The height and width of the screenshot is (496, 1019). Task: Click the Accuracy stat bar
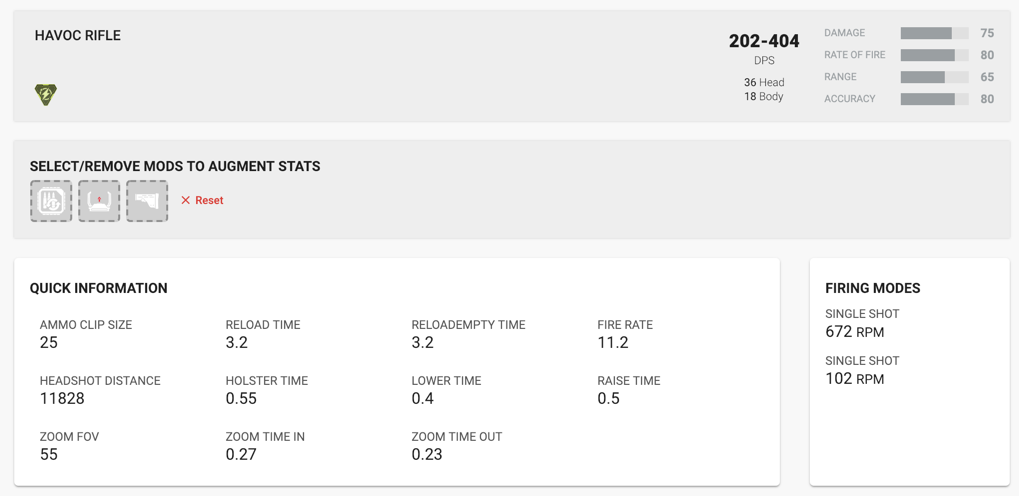pyautogui.click(x=935, y=99)
